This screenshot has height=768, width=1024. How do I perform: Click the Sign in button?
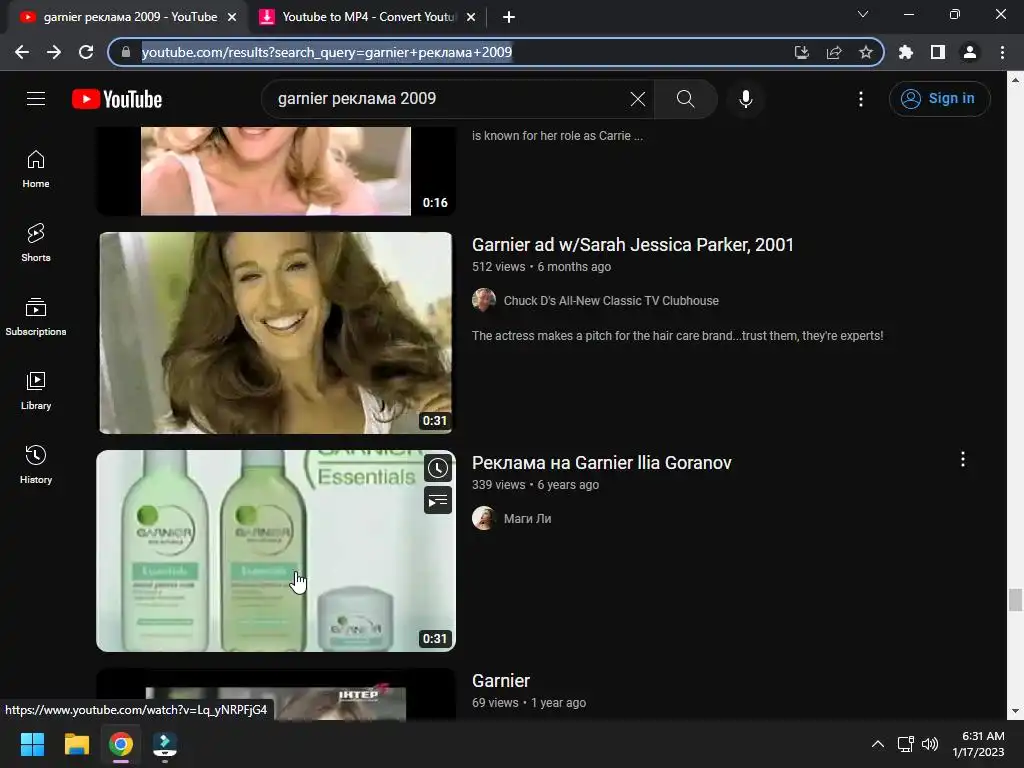pos(939,99)
